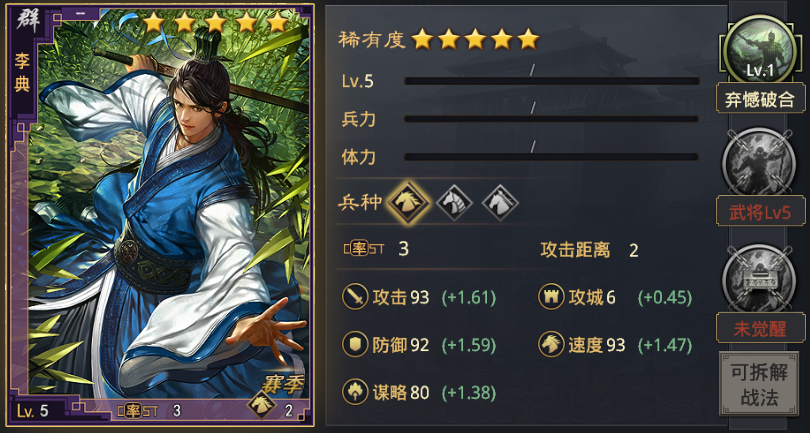The width and height of the screenshot is (810, 433).
Task: Click the 可拆解战法 button
Action: pos(759,384)
